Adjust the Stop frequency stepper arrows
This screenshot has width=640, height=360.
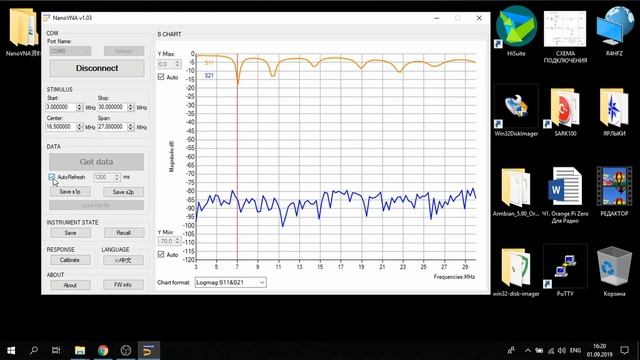[x=131, y=107]
